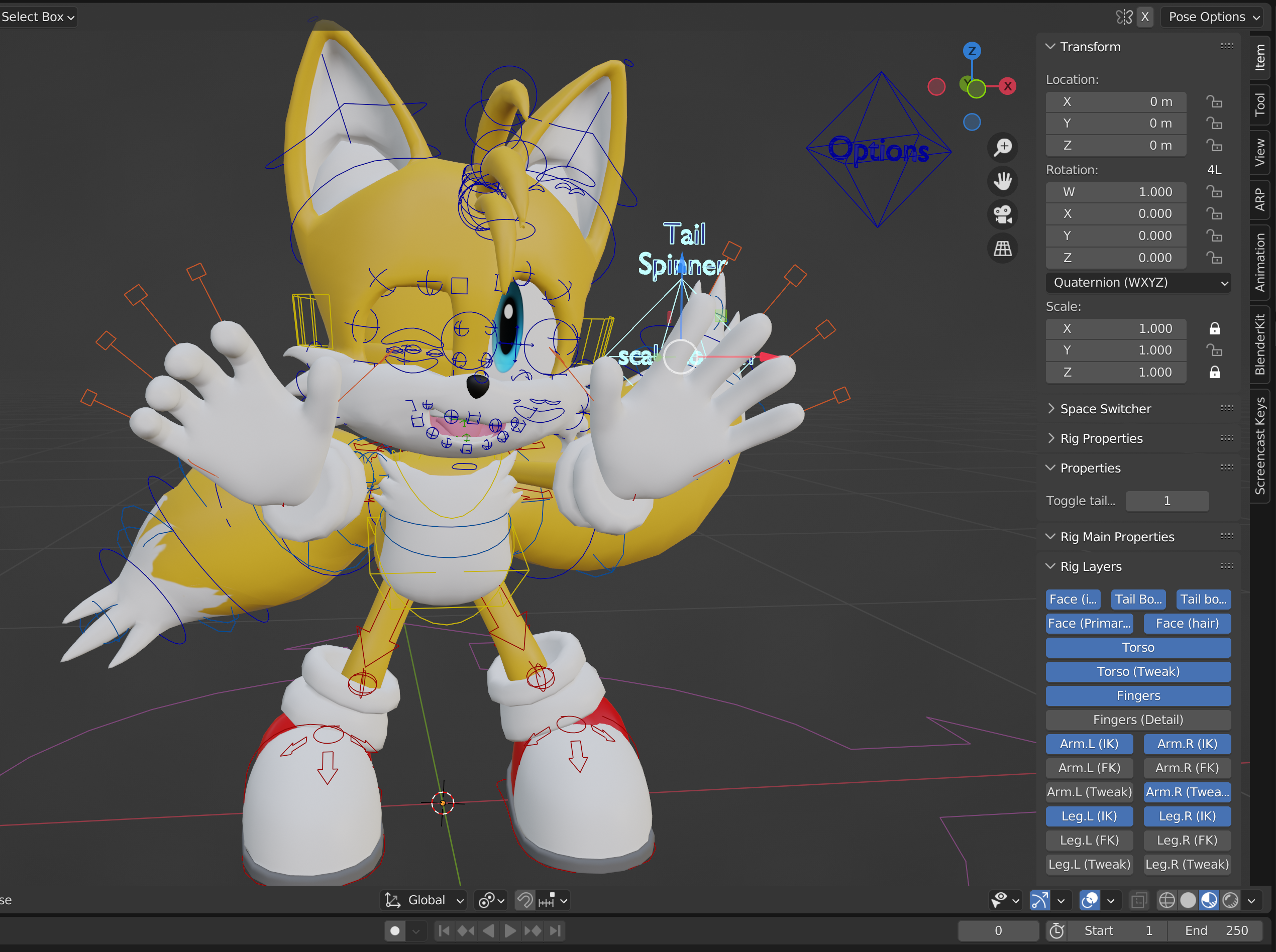Click the Toggle tail value slider
This screenshot has width=1276, height=952.
(x=1167, y=501)
